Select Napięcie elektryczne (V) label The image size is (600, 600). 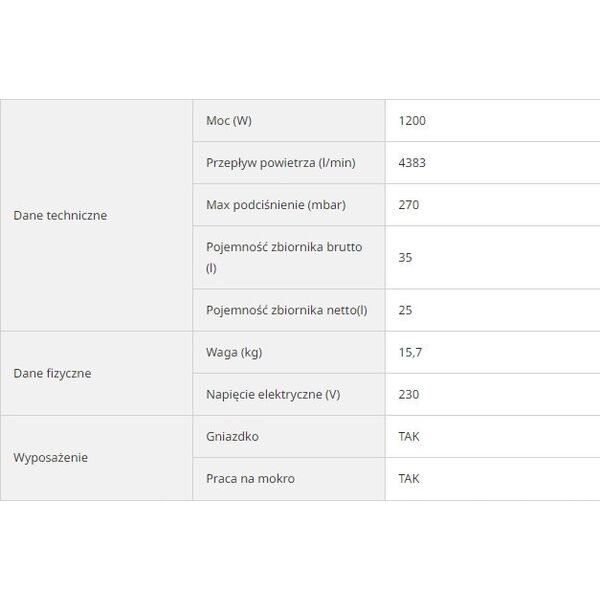[273, 395]
